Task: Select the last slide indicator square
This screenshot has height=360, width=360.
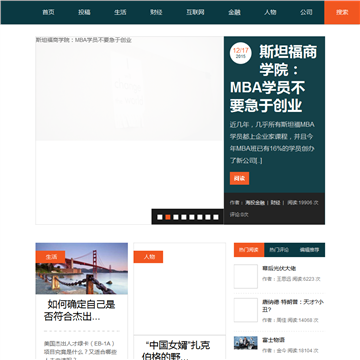Action: click(x=216, y=217)
